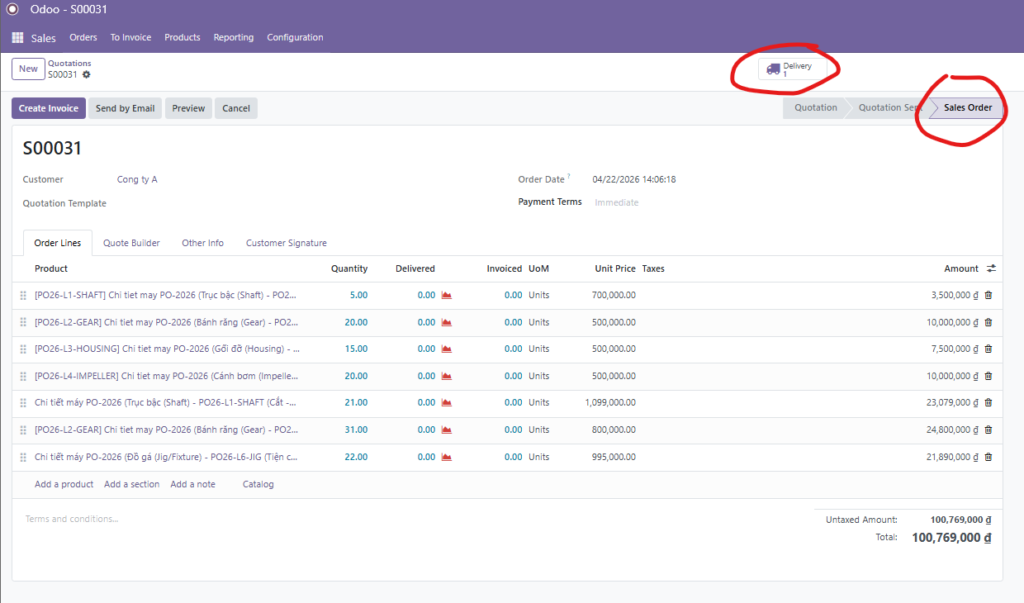This screenshot has height=603, width=1024.
Task: Open column settings adjust icon in table header
Action: (x=991, y=269)
